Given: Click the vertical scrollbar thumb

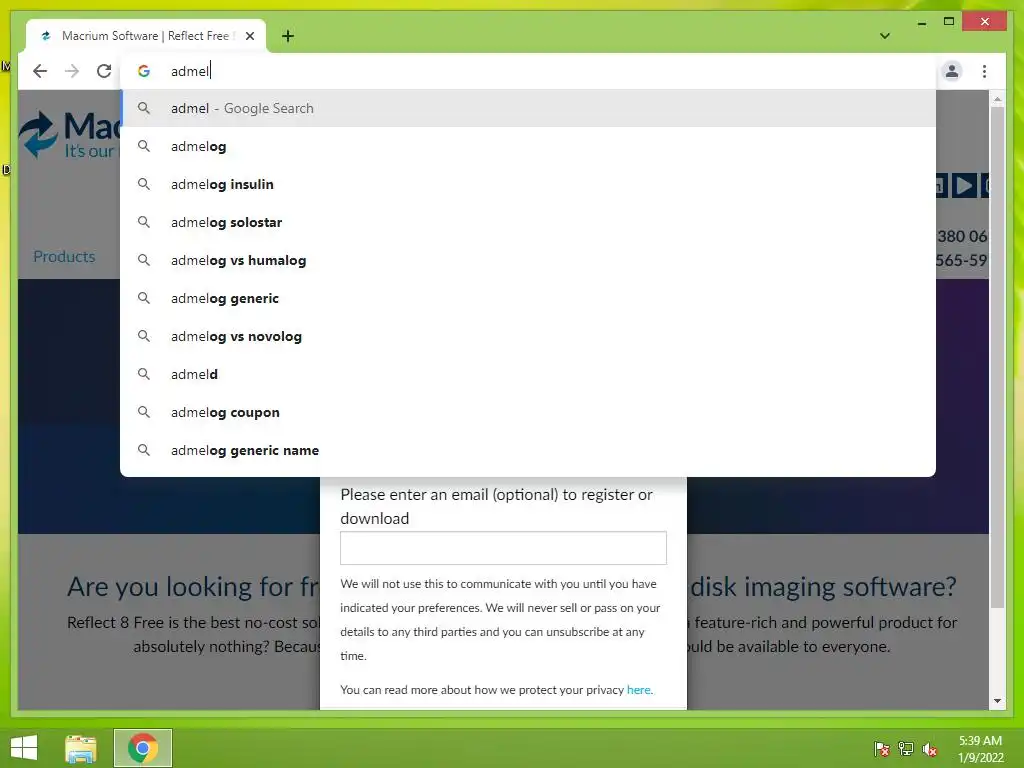Looking at the screenshot, I should [x=997, y=357].
